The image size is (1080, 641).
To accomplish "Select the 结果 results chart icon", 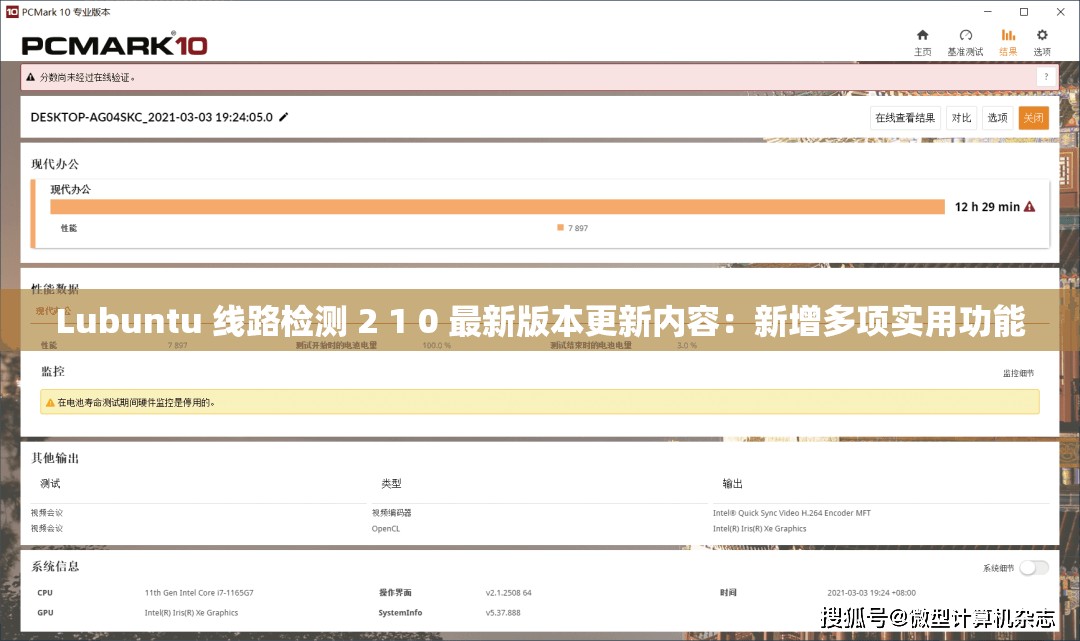I will (x=1008, y=35).
